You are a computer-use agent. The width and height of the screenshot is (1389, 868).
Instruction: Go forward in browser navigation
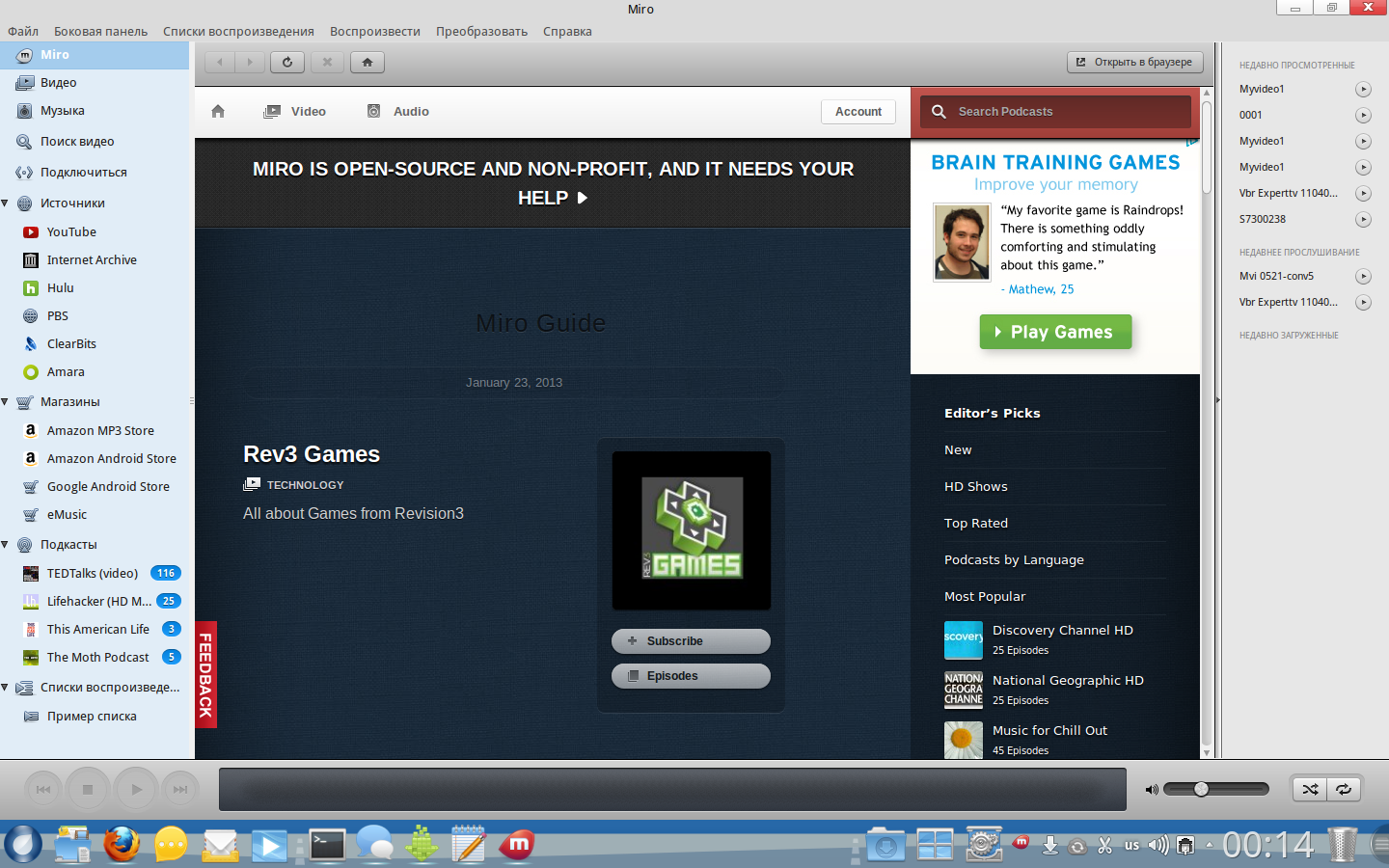point(250,63)
